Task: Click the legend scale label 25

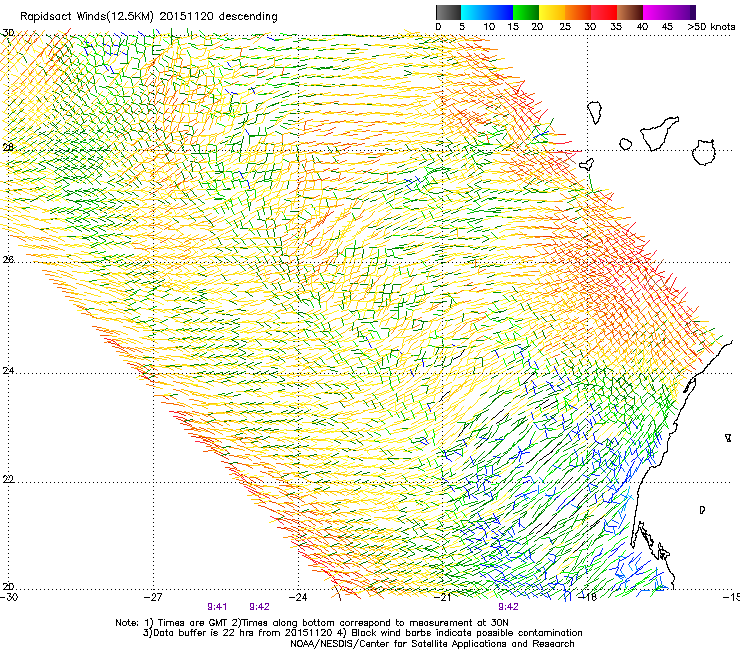Action: coord(565,27)
